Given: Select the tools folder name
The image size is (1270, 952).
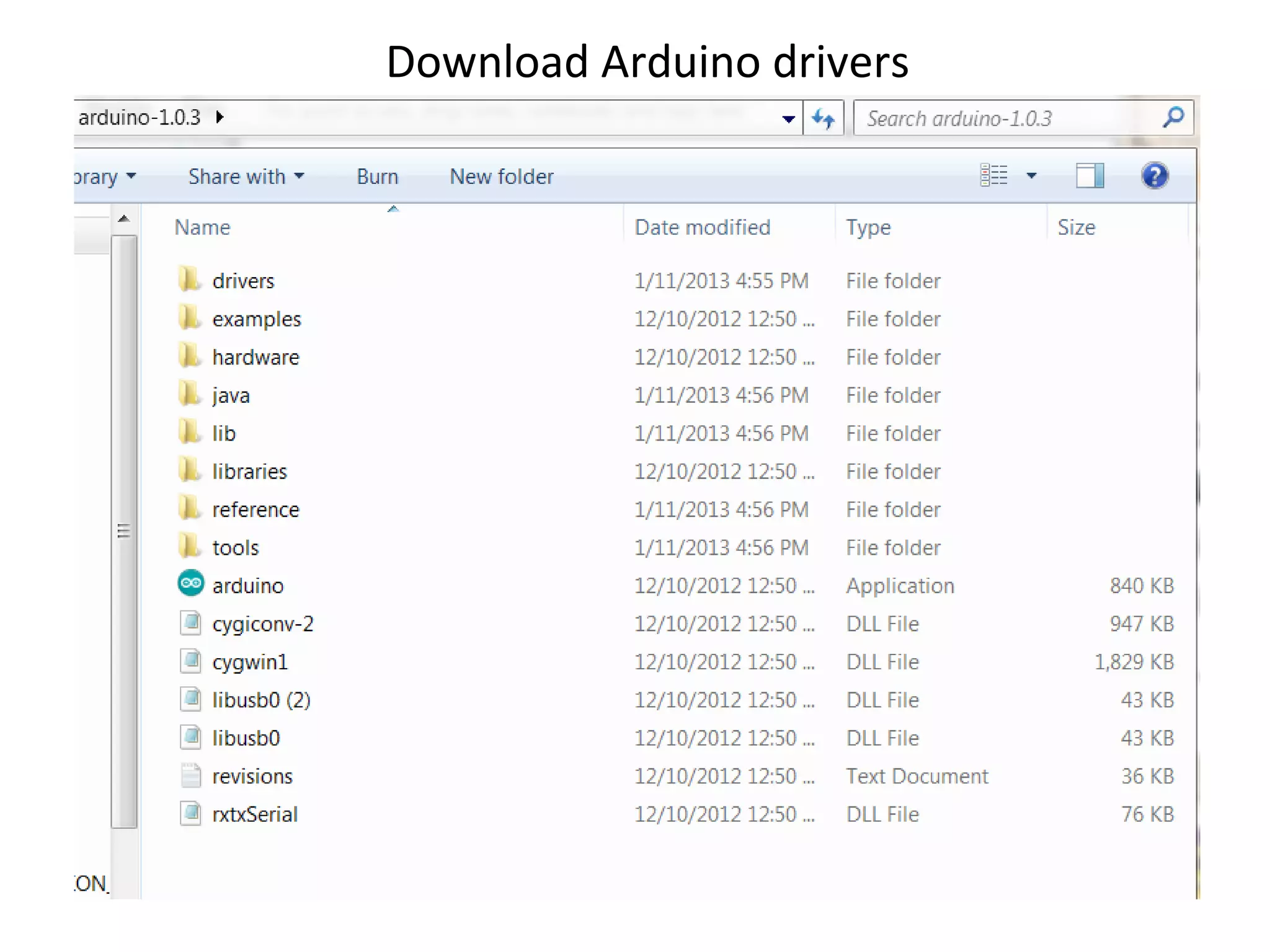Looking at the screenshot, I should (235, 548).
